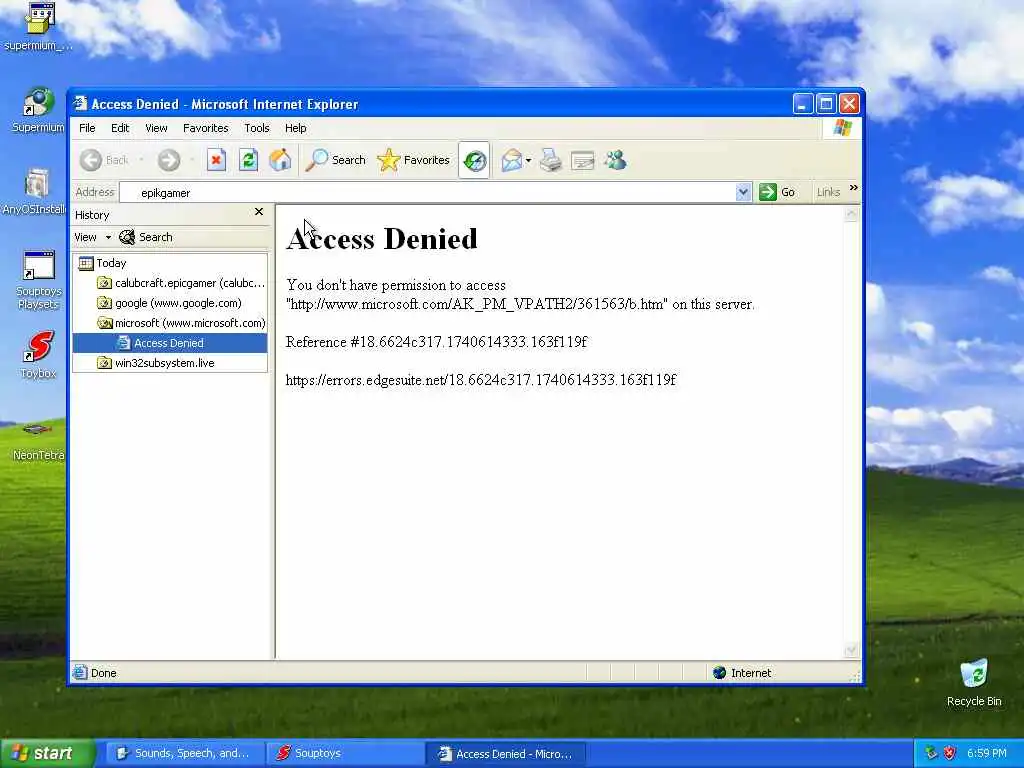
Task: Print the page using printer icon
Action: [x=551, y=160]
